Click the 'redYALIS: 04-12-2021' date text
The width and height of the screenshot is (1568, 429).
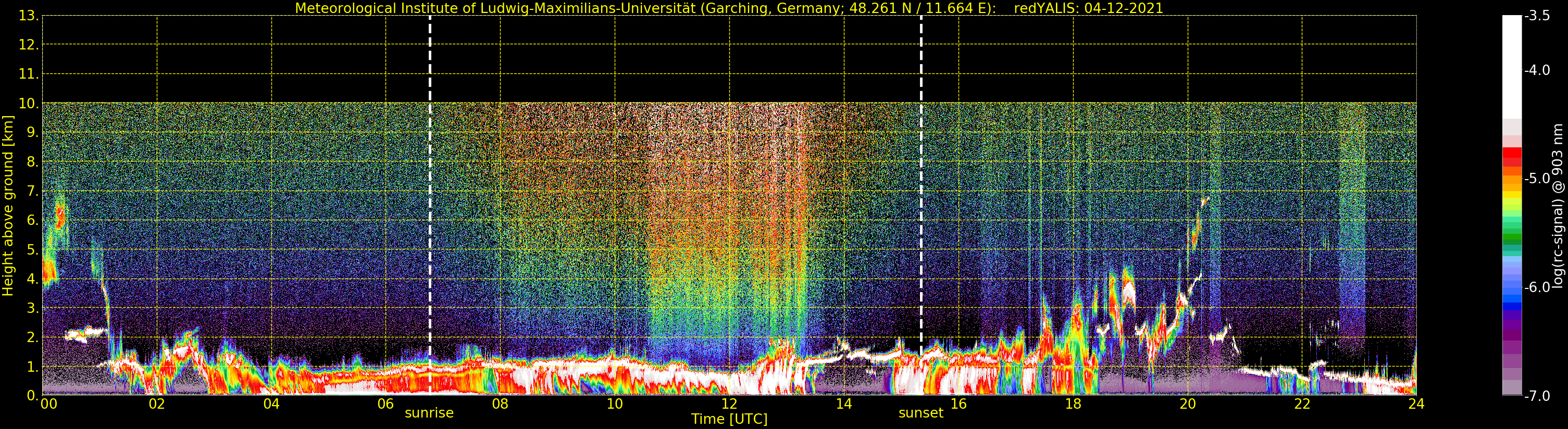(x=1088, y=8)
